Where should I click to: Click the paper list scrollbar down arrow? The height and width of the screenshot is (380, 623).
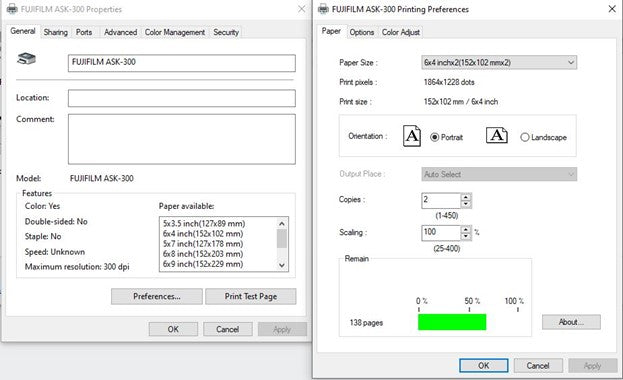click(282, 265)
